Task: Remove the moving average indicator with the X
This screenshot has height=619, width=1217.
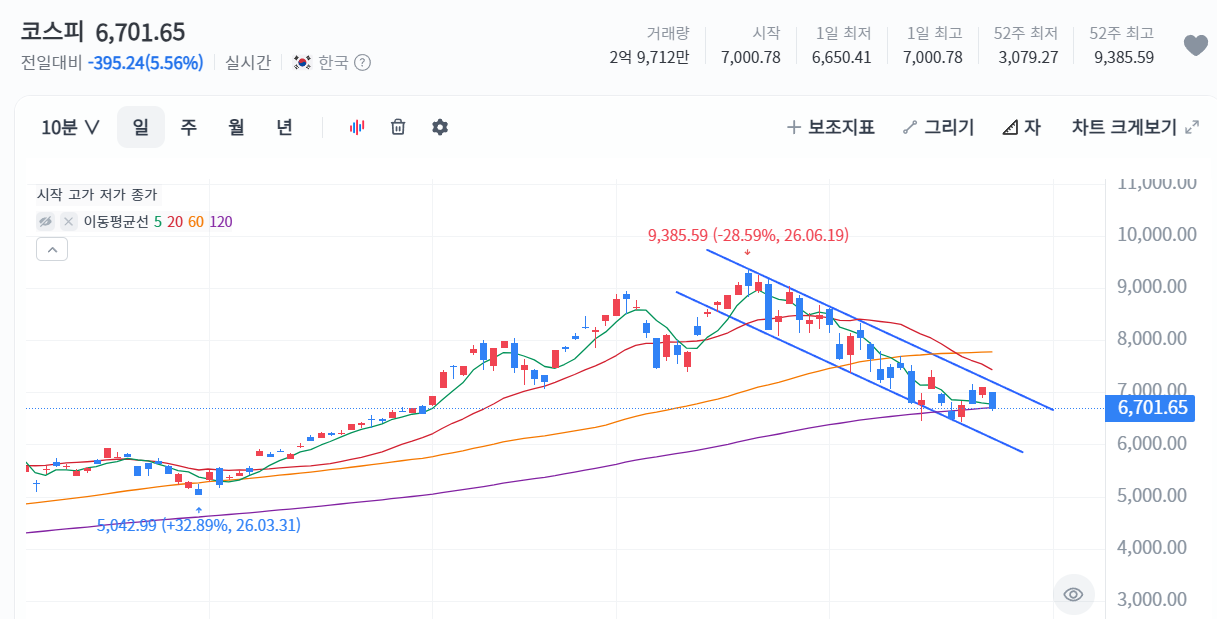Action: [x=69, y=221]
